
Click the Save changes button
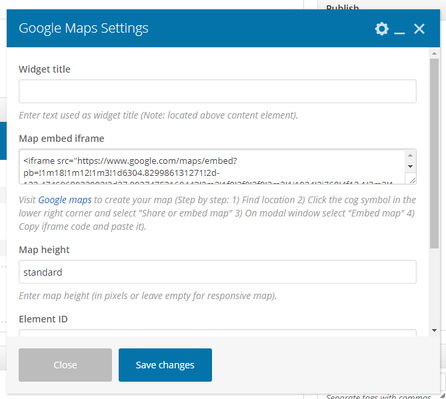[x=165, y=365]
